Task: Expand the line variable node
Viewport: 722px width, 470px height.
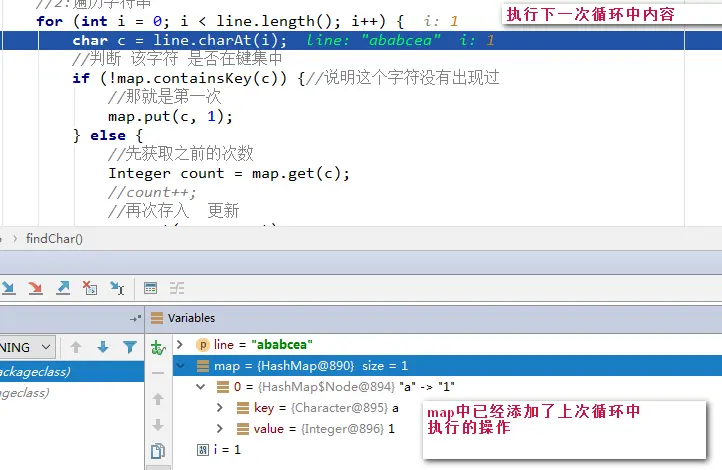Action: 180,344
